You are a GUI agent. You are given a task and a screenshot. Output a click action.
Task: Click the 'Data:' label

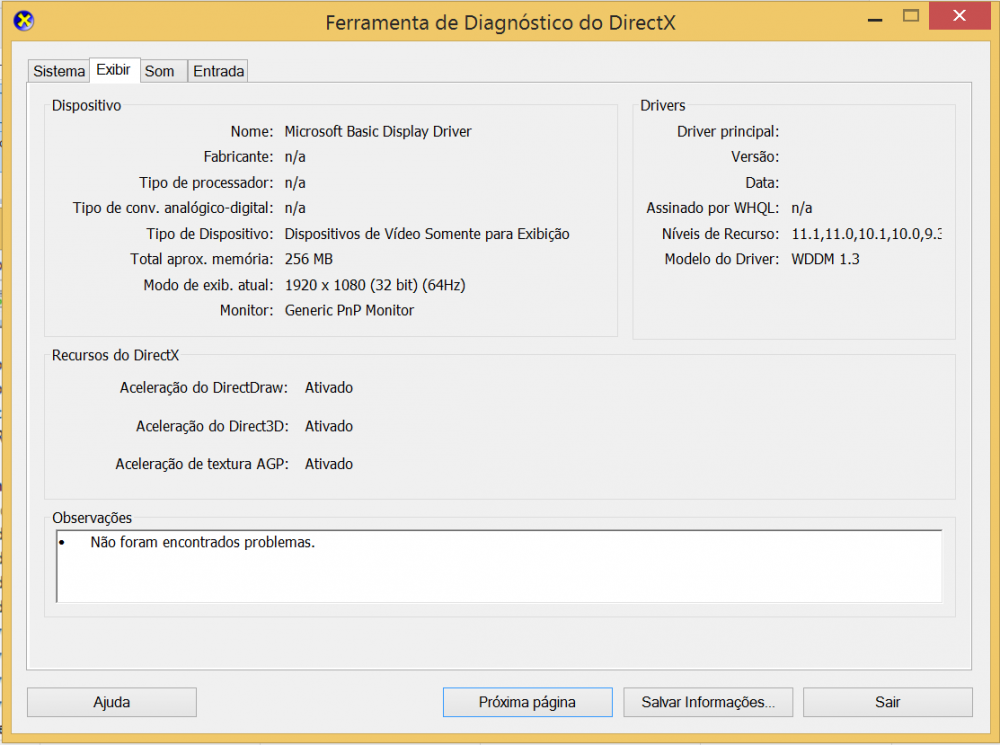[x=762, y=182]
